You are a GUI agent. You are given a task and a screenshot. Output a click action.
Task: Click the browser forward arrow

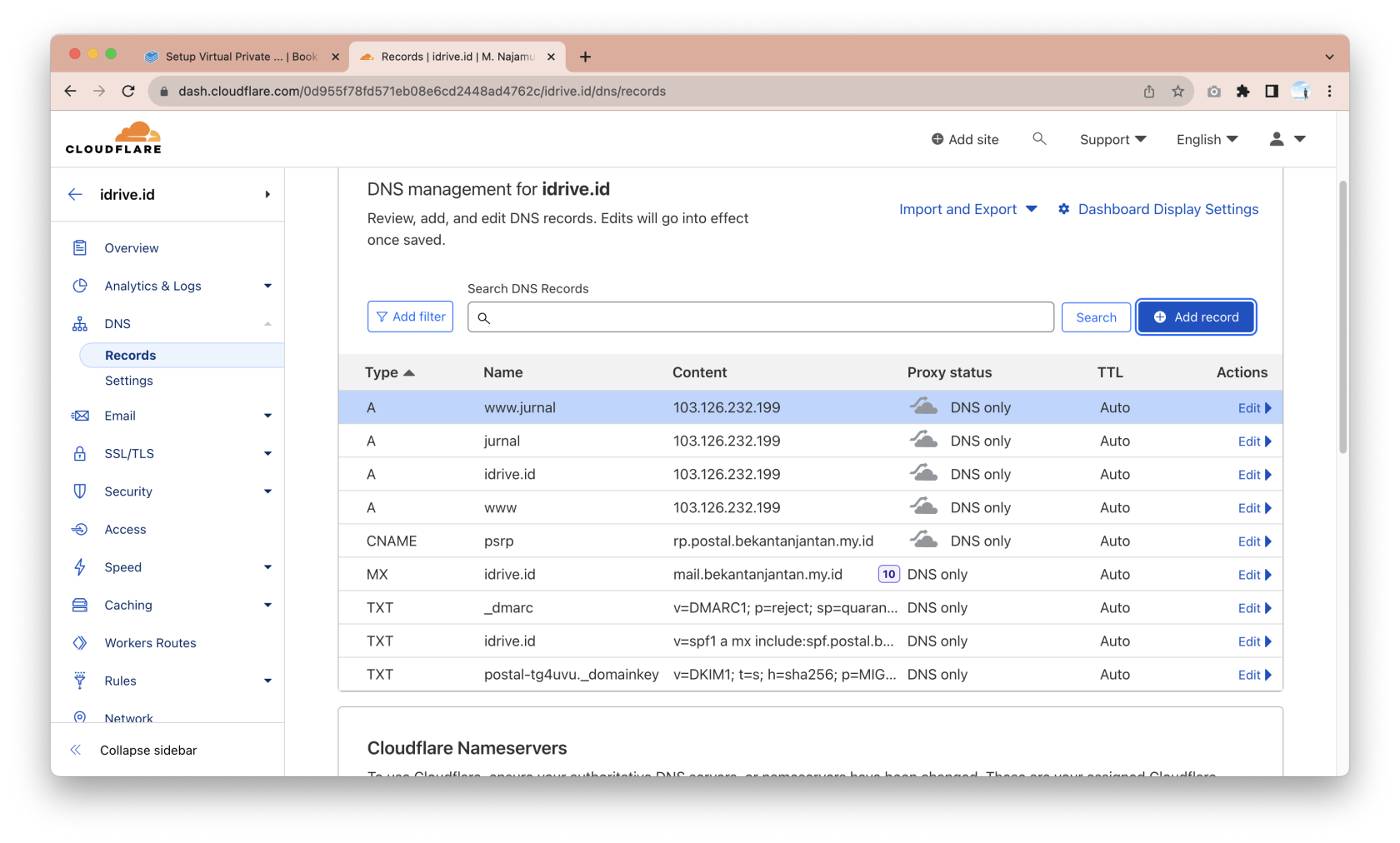99,91
